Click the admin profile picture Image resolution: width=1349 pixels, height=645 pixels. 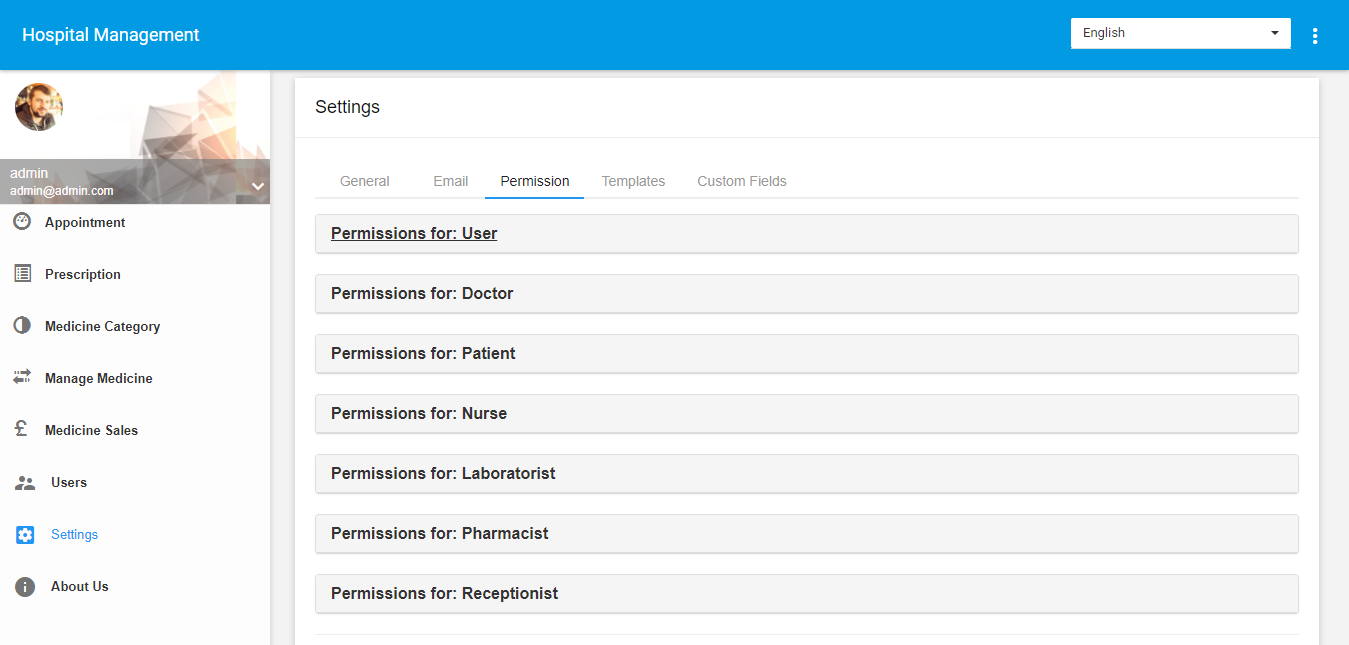click(x=38, y=106)
